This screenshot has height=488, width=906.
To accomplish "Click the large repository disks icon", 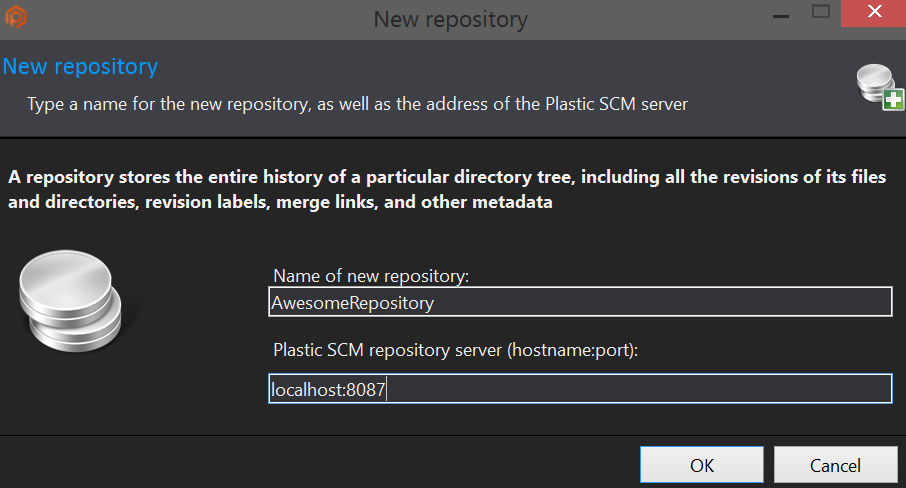I will [x=70, y=300].
